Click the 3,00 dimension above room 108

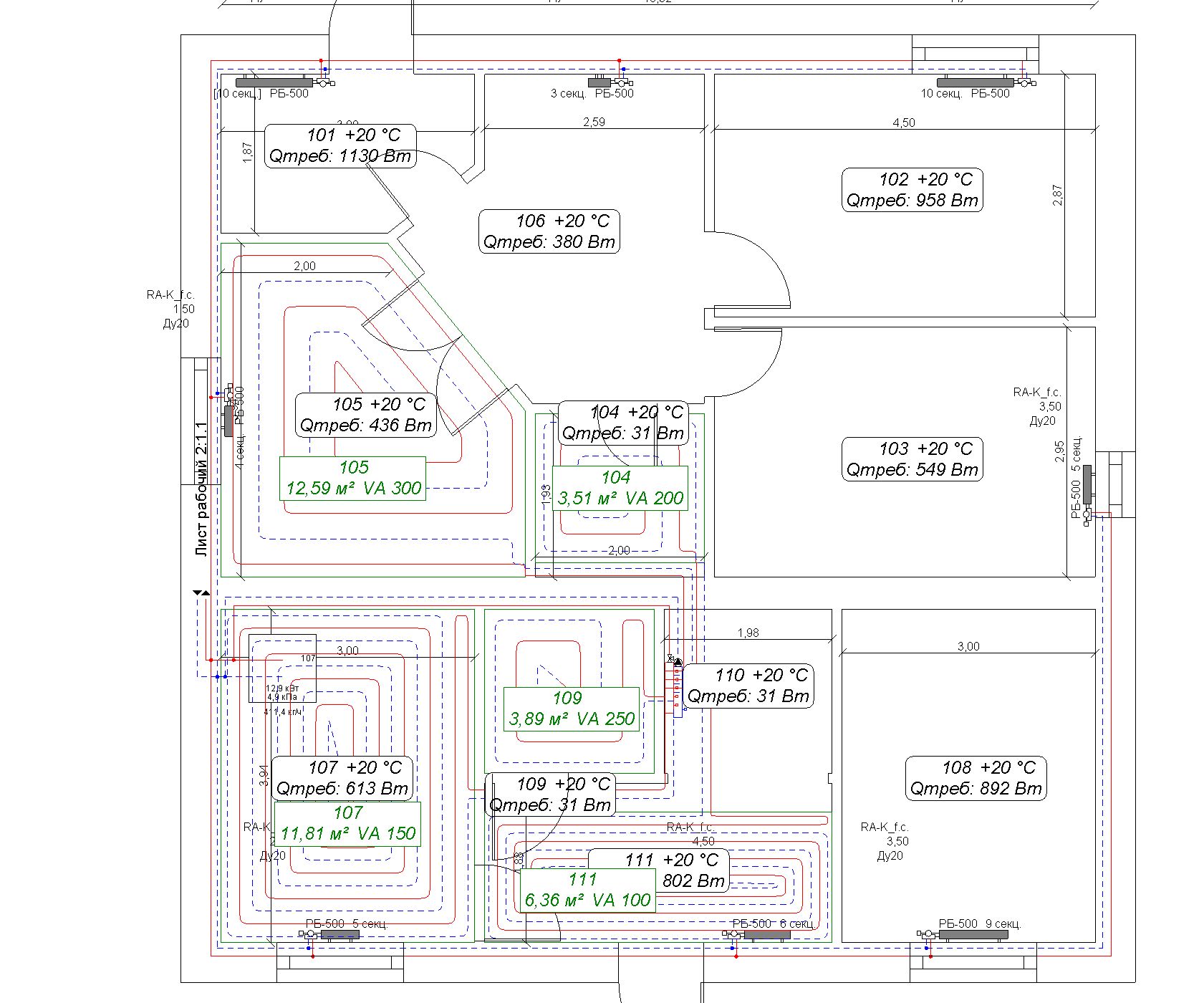(x=968, y=647)
